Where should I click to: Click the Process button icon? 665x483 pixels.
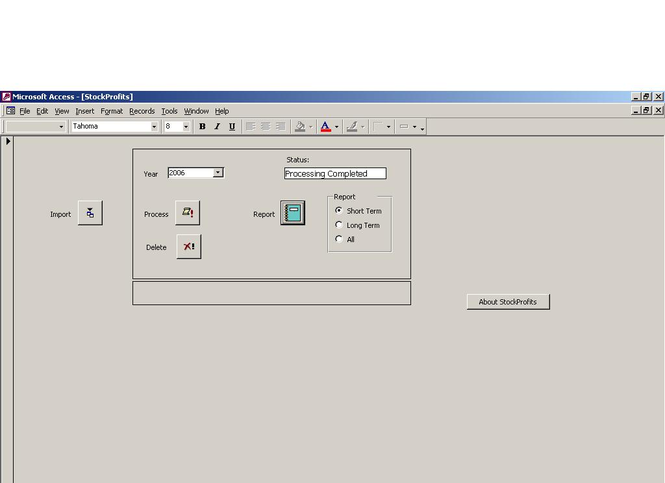point(187,212)
